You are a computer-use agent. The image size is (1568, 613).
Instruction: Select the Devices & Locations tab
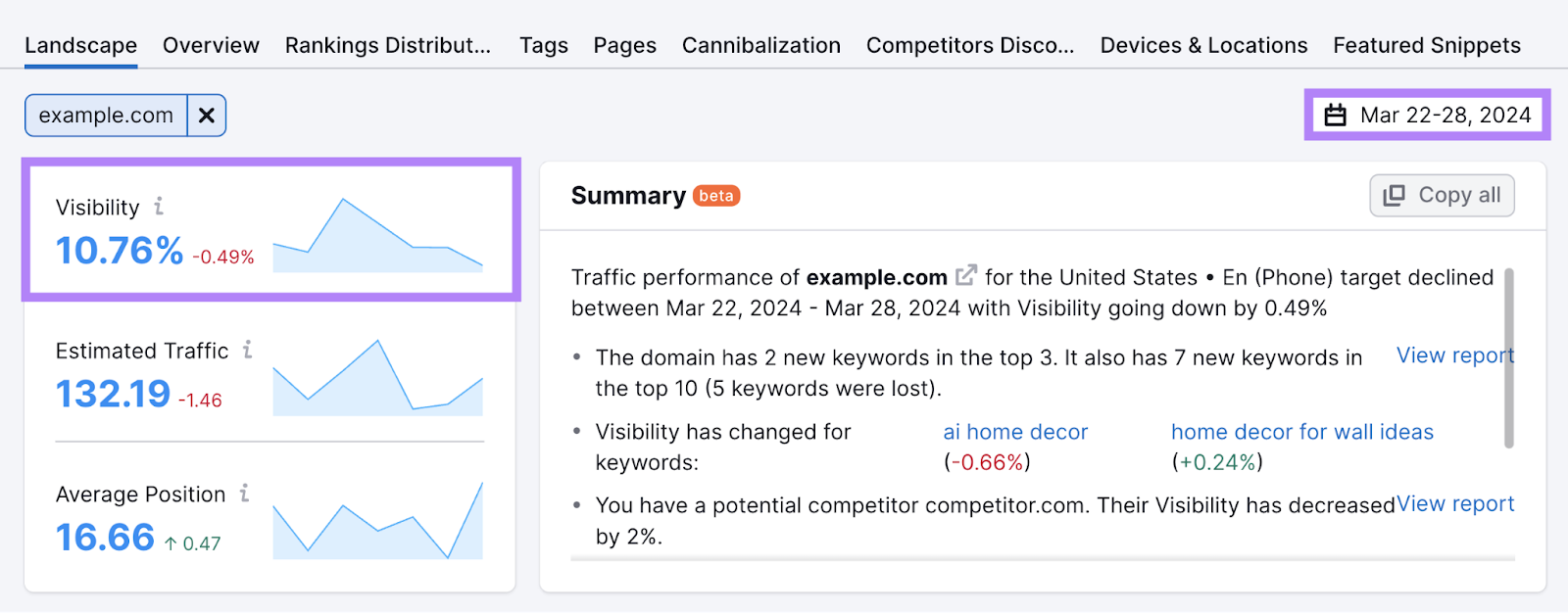(x=1203, y=44)
